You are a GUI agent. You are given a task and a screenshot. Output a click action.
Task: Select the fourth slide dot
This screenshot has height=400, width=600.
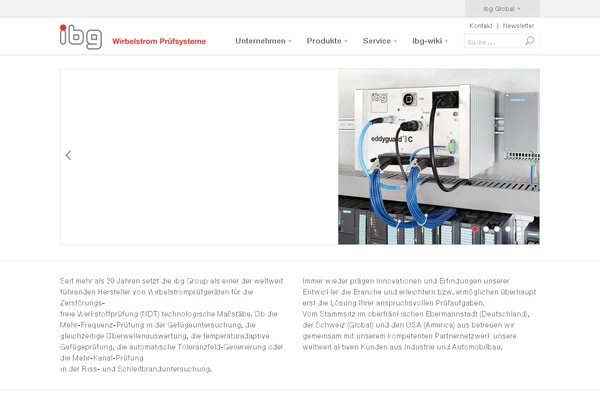click(508, 229)
